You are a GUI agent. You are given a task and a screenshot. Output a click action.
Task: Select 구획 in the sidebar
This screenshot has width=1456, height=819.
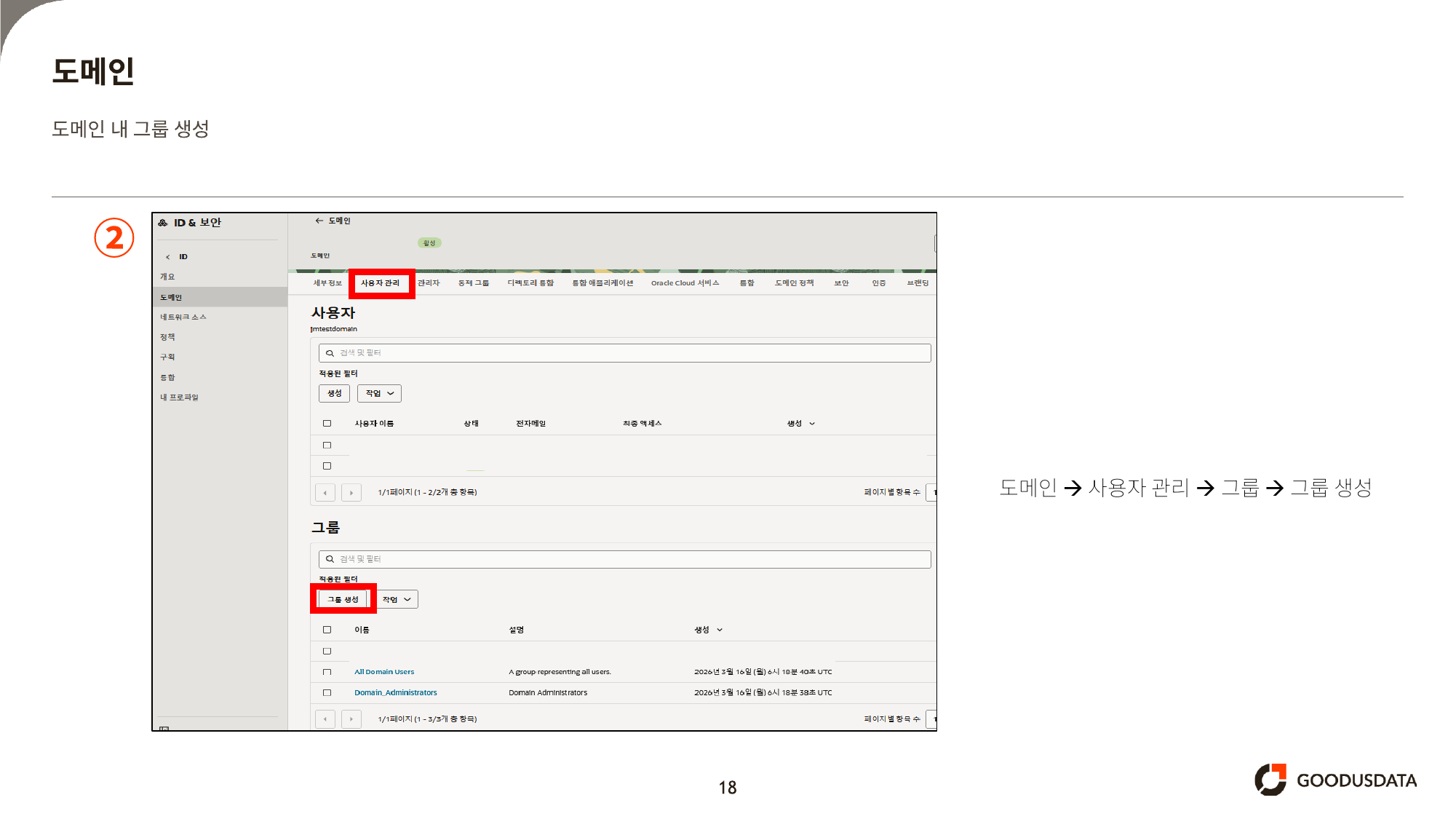167,357
